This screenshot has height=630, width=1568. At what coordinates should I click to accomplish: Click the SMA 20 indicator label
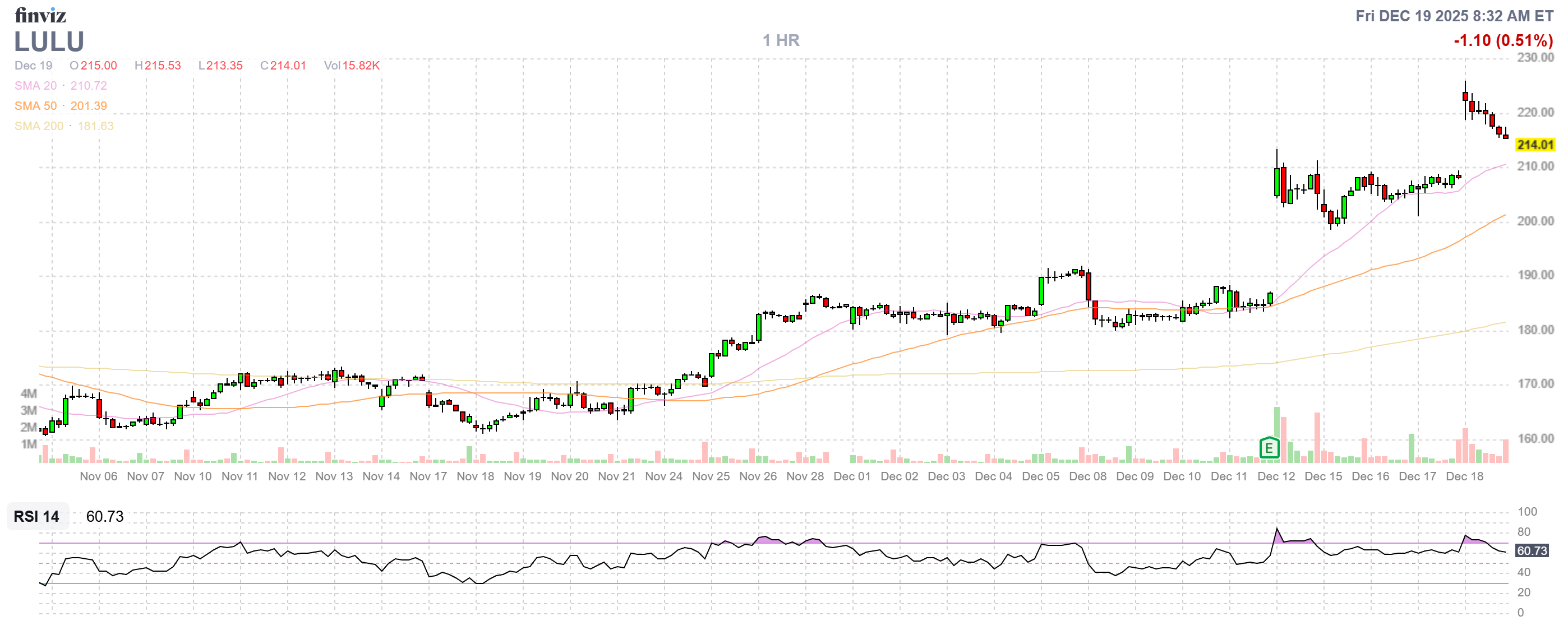(35, 86)
